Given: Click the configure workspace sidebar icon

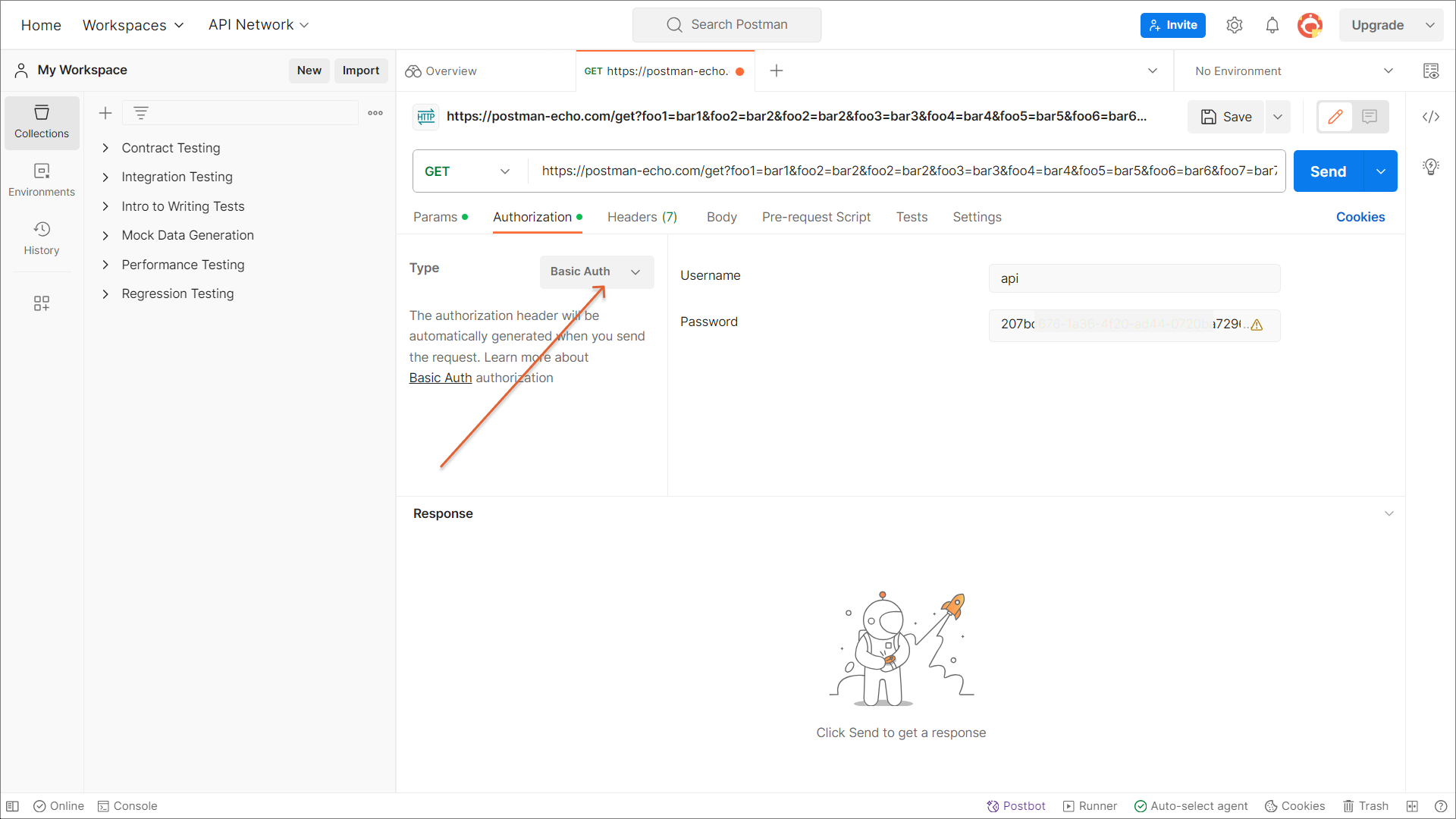Looking at the screenshot, I should coord(42,303).
